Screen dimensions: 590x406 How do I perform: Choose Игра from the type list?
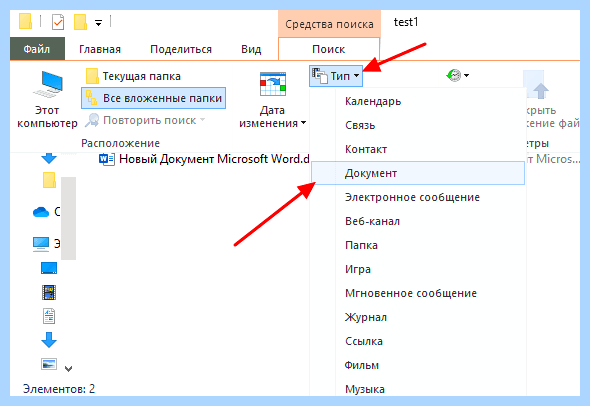[417, 269]
